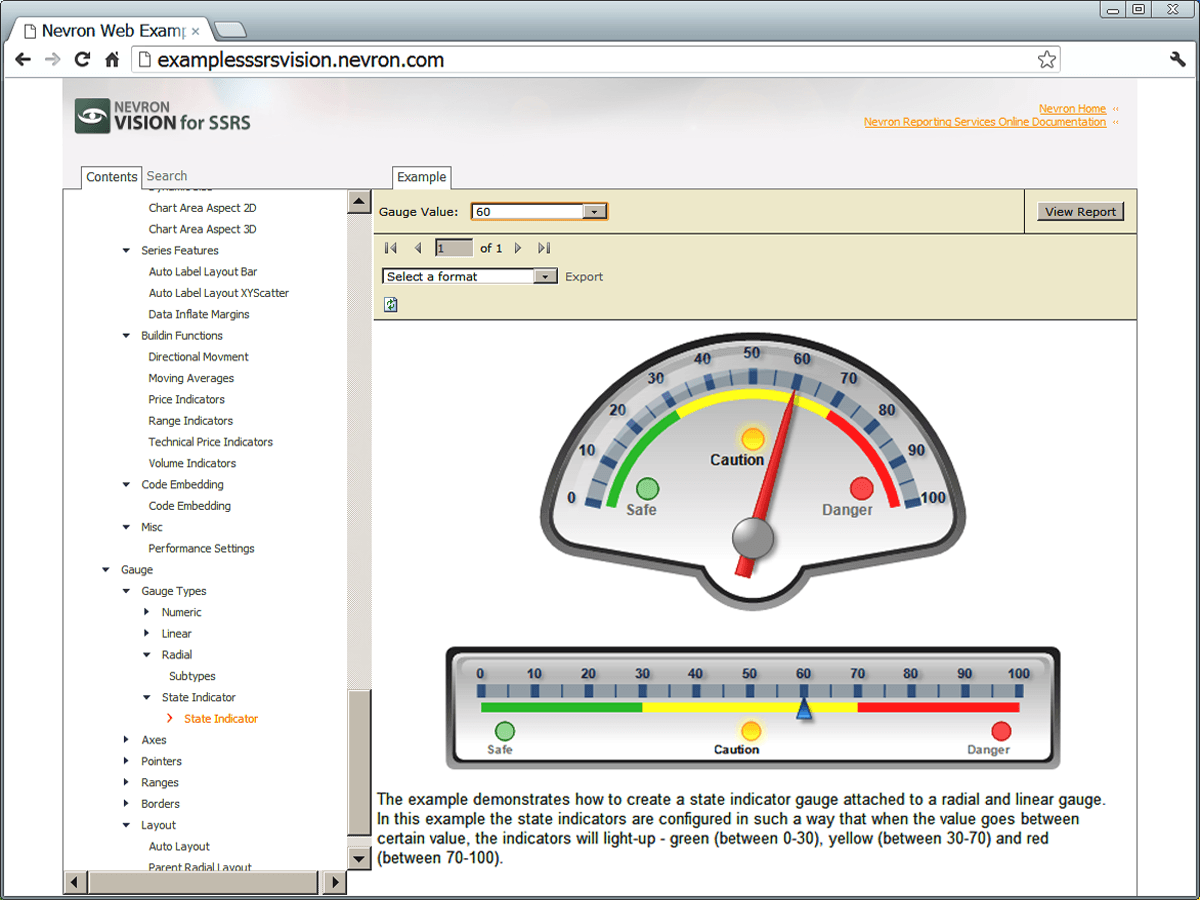Go to first report page
The height and width of the screenshot is (900, 1200).
coord(391,248)
